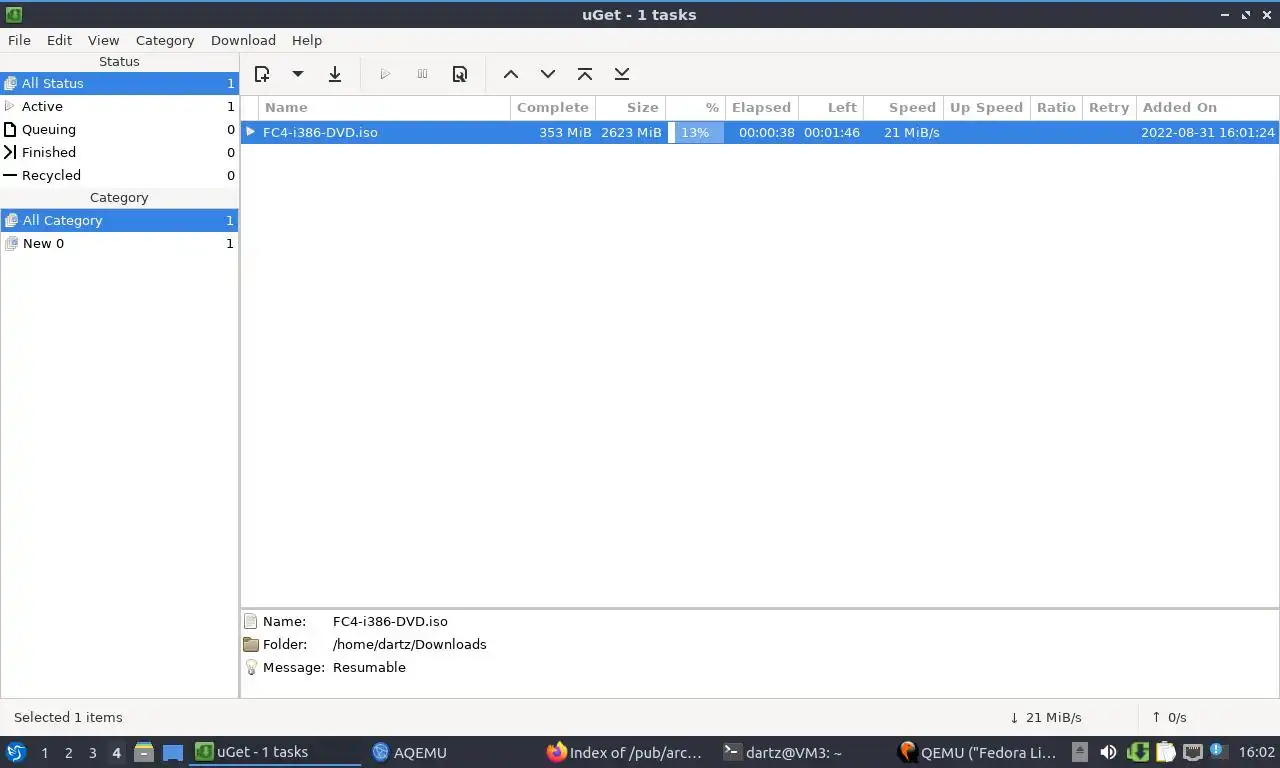Switch to workspace 3
This screenshot has height=768, width=1280.
click(92, 752)
